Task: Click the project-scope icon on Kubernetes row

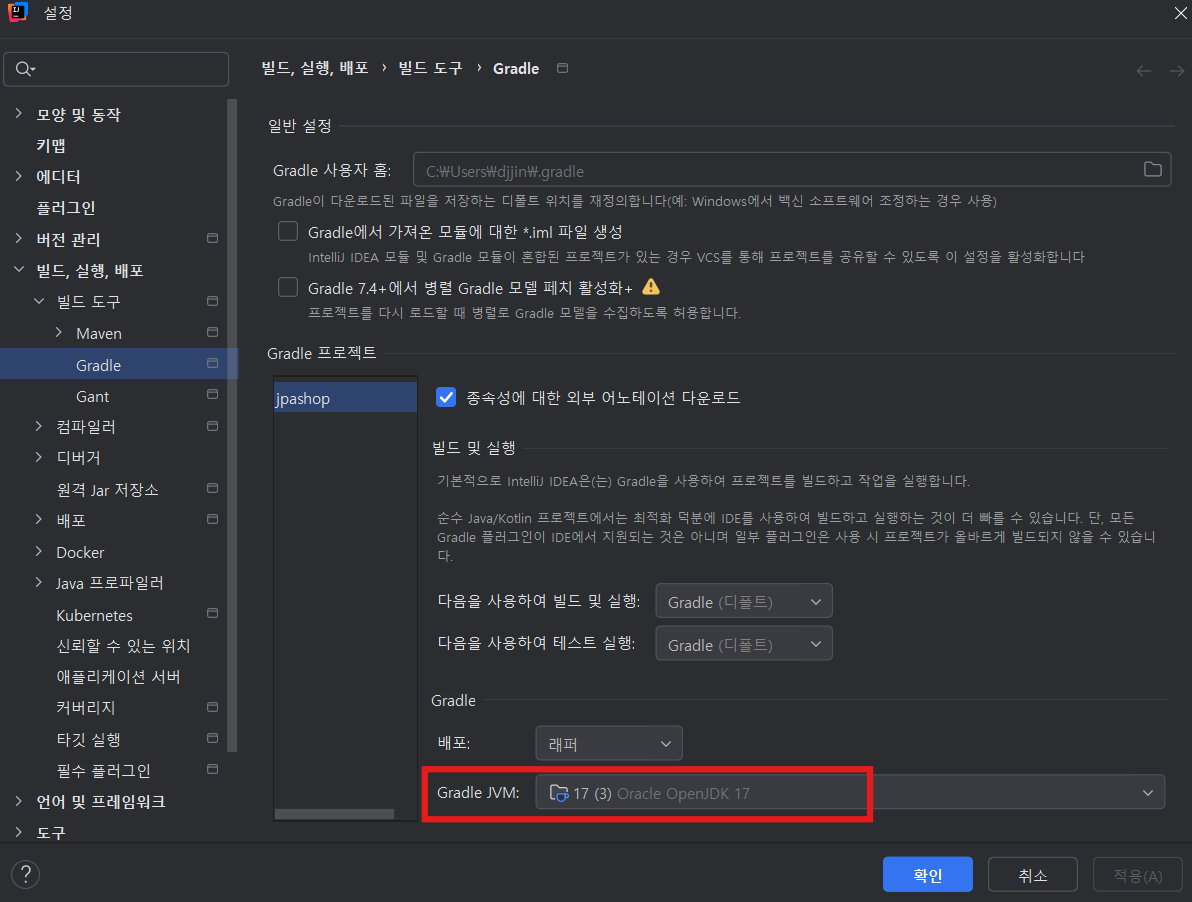Action: pyautogui.click(x=213, y=613)
